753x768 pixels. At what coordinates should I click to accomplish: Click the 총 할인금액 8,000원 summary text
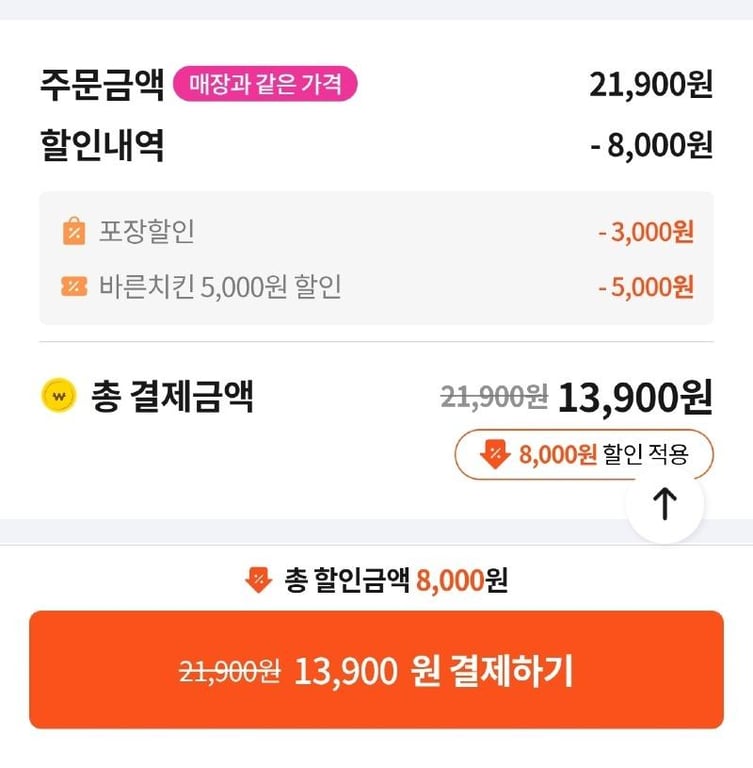396,580
